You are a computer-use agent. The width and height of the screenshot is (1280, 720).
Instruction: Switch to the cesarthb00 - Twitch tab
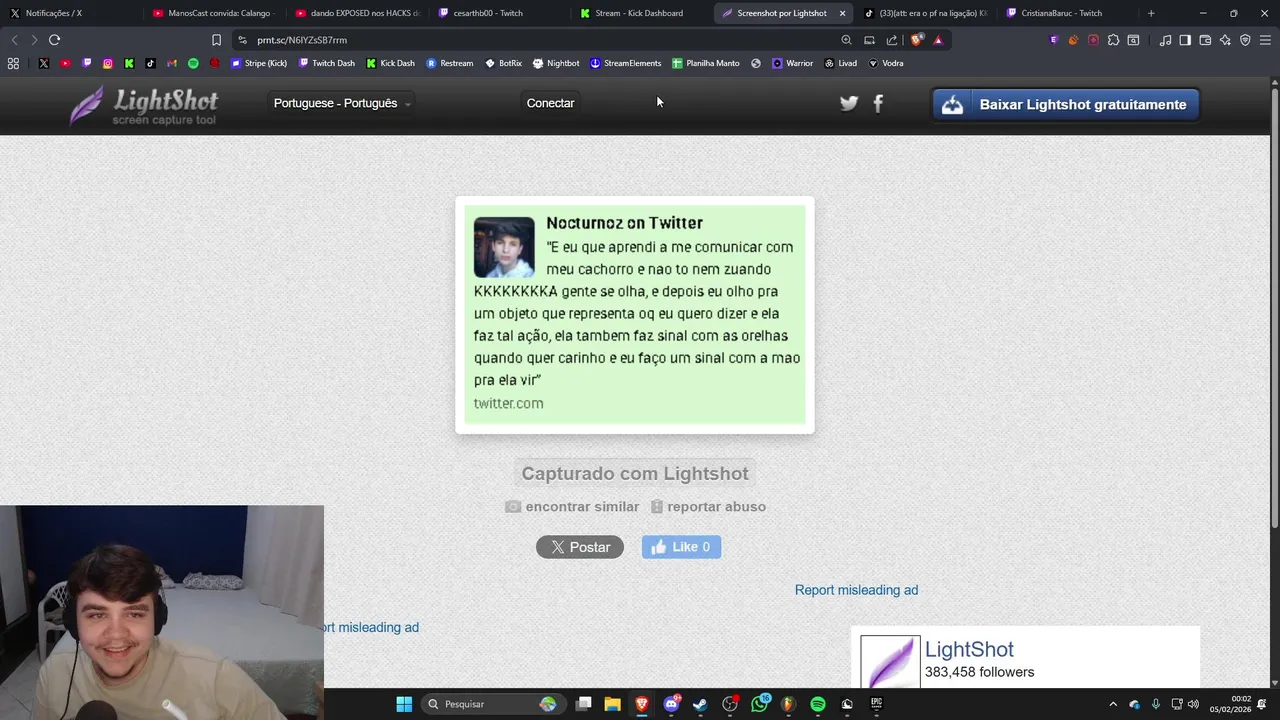[x=500, y=13]
